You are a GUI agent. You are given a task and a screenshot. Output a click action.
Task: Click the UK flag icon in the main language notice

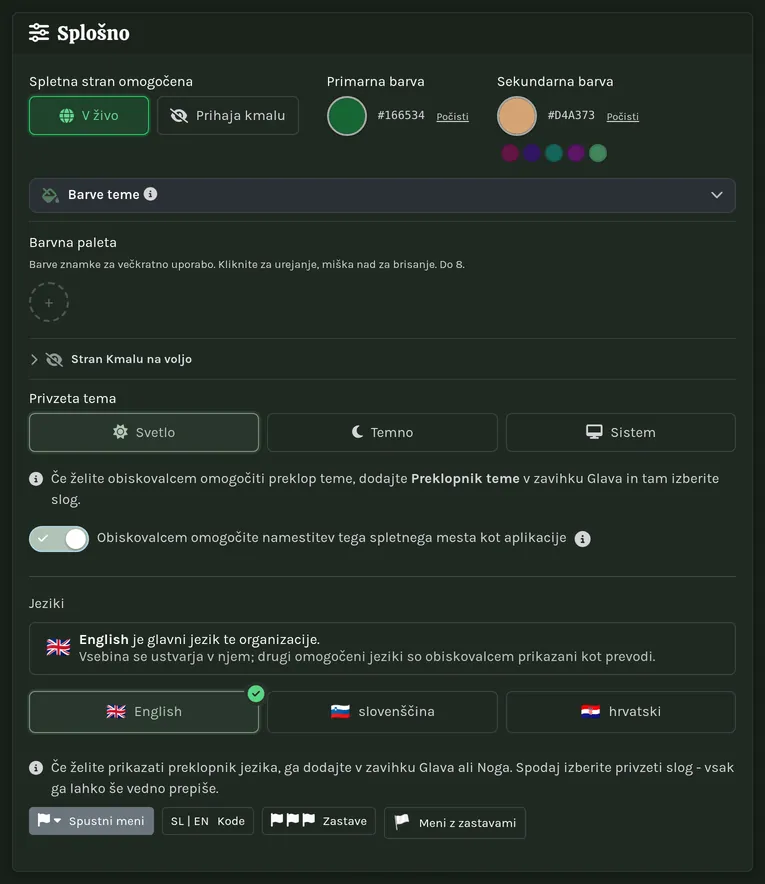[58, 647]
